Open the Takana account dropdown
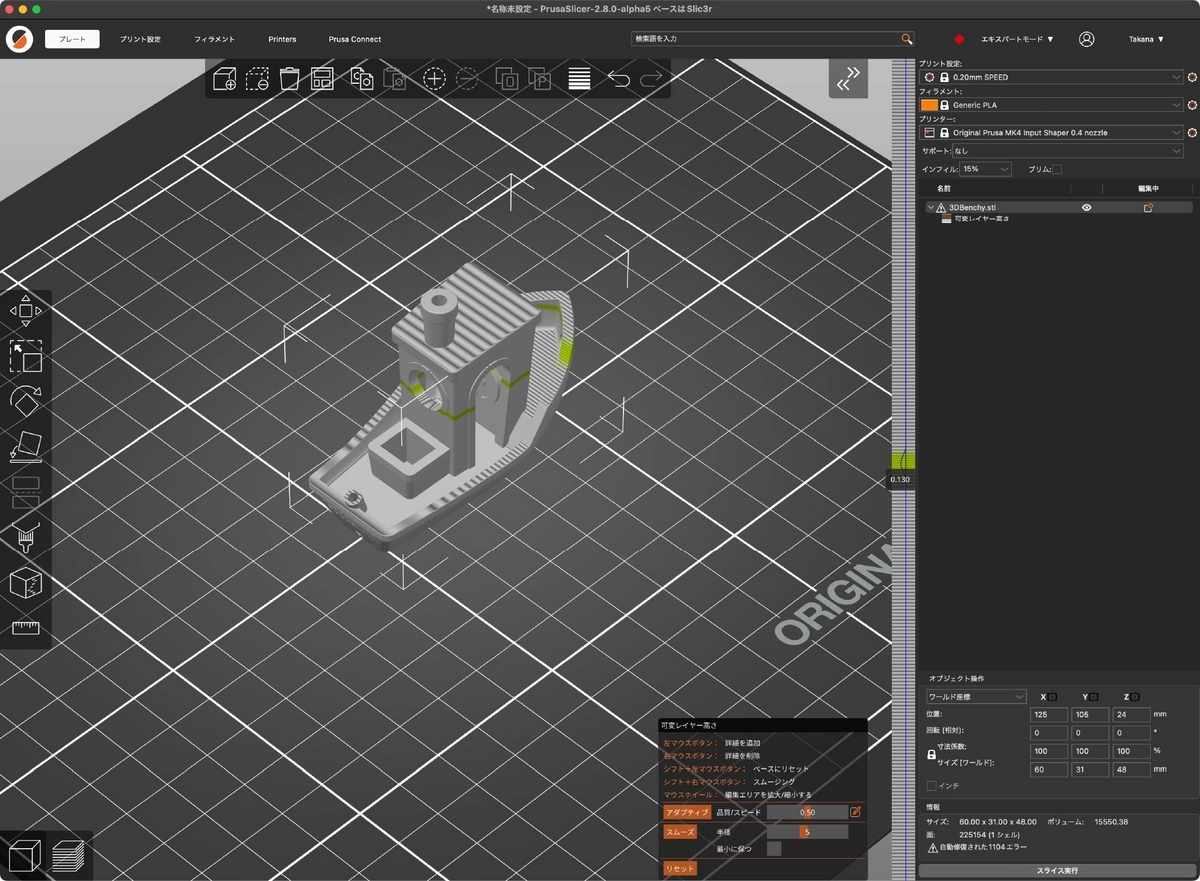Image resolution: width=1200 pixels, height=881 pixels. [1146, 39]
